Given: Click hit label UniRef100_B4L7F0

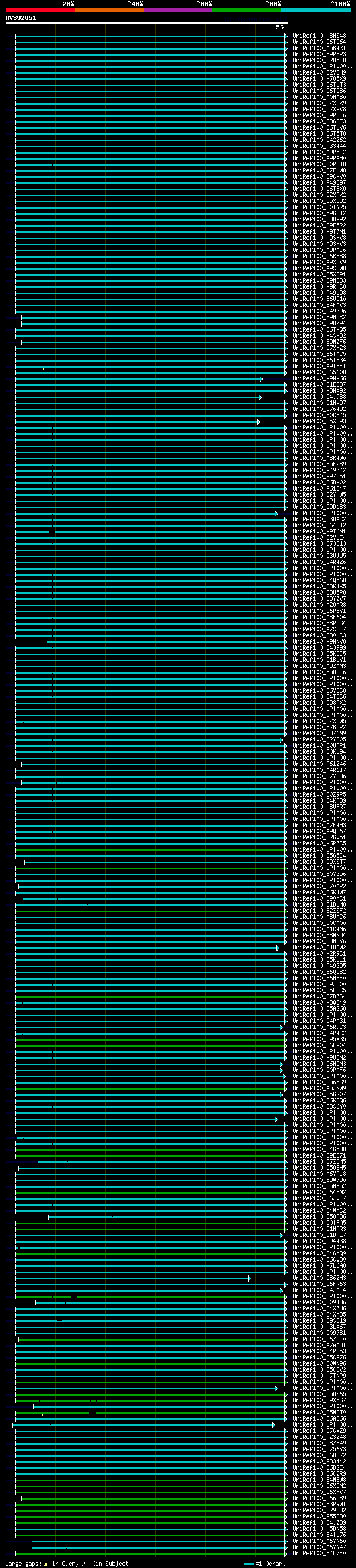Looking at the screenshot, I should 319,1553.
